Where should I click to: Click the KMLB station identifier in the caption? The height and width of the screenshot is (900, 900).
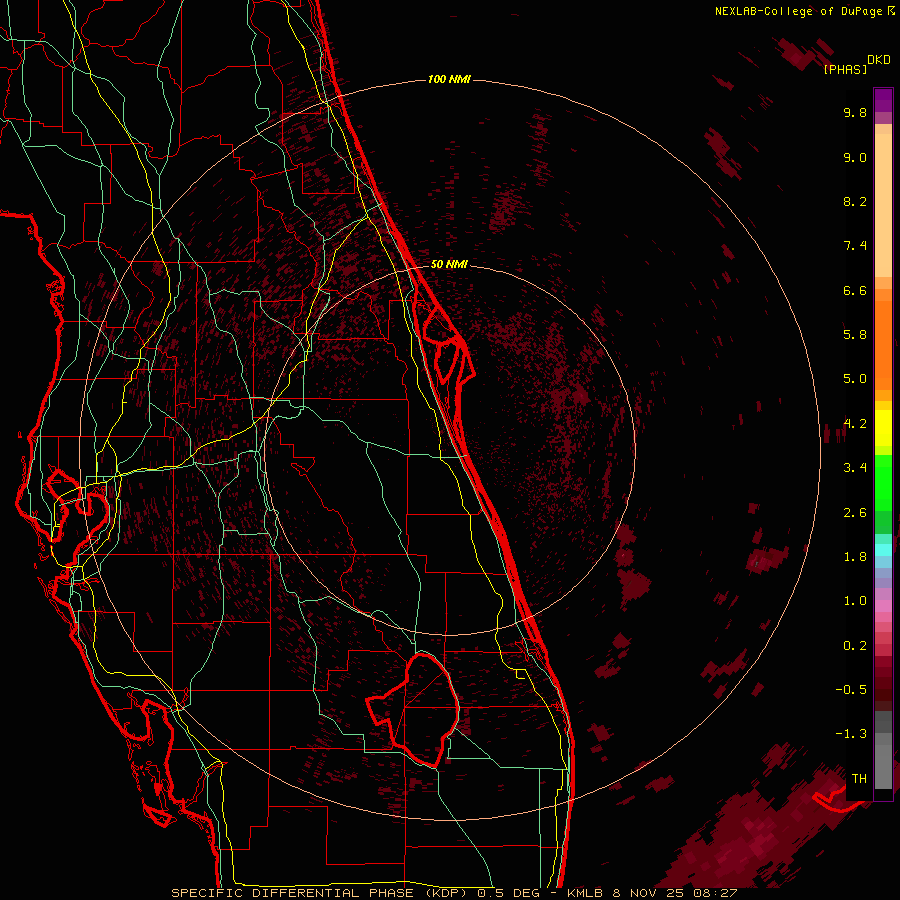click(585, 893)
